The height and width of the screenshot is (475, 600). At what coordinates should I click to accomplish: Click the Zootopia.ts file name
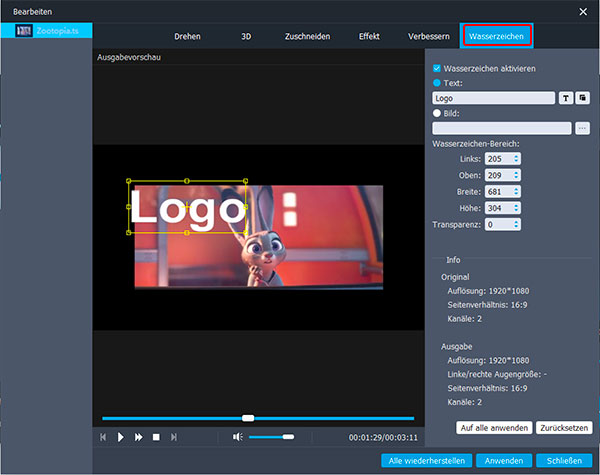point(57,31)
